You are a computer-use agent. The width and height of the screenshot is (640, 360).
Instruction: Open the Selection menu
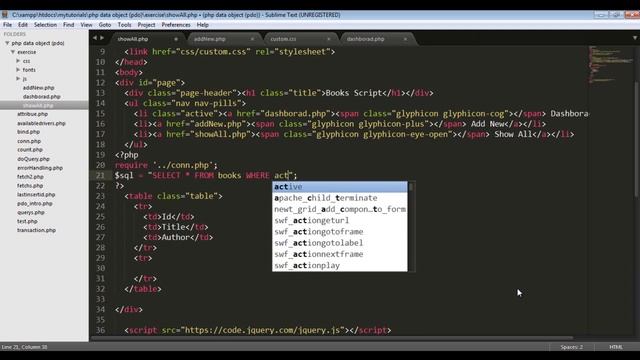pos(45,25)
